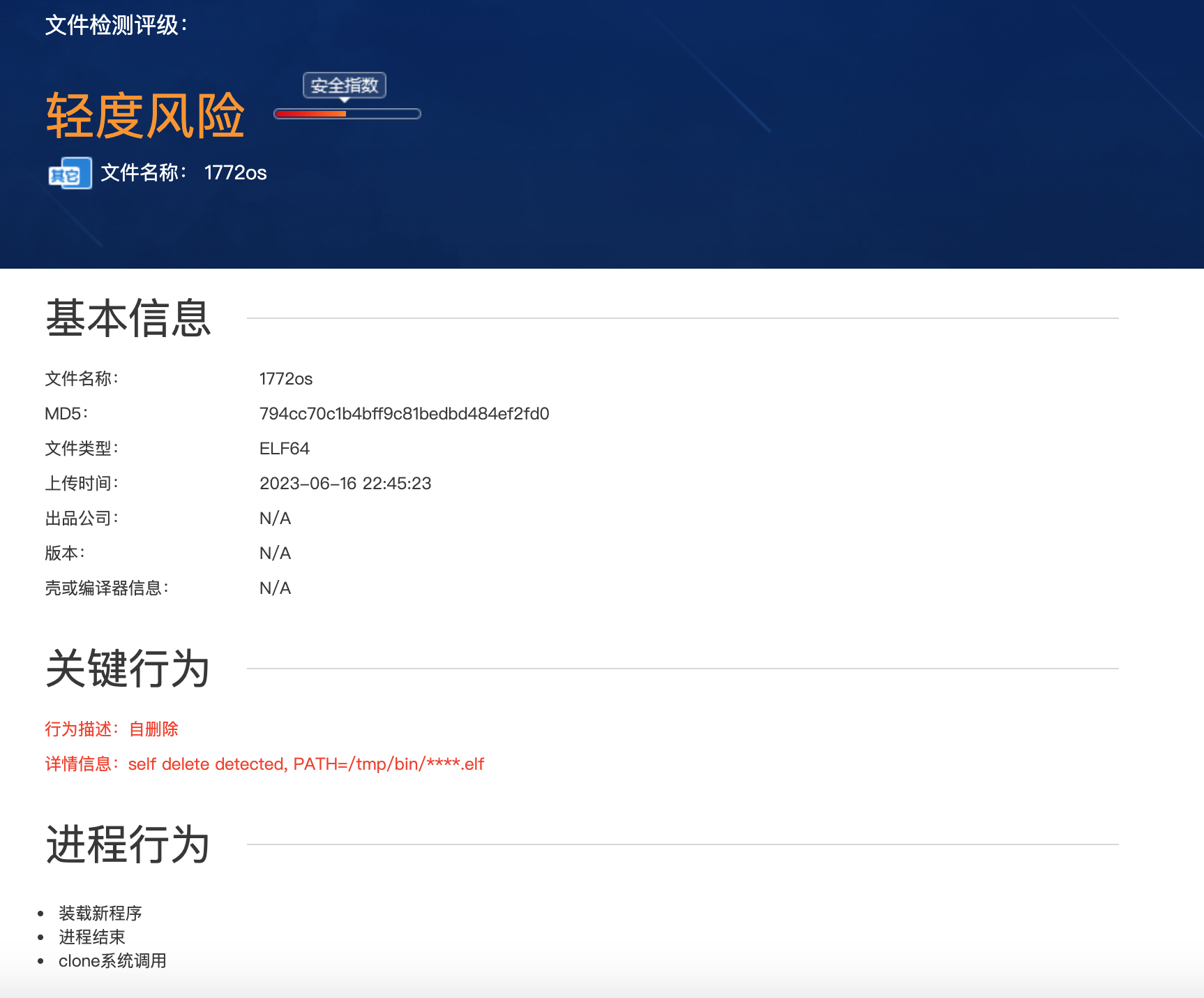Viewport: 1204px width, 998px height.
Task: Click the upload time 2023-06-16 value
Action: 345,484
